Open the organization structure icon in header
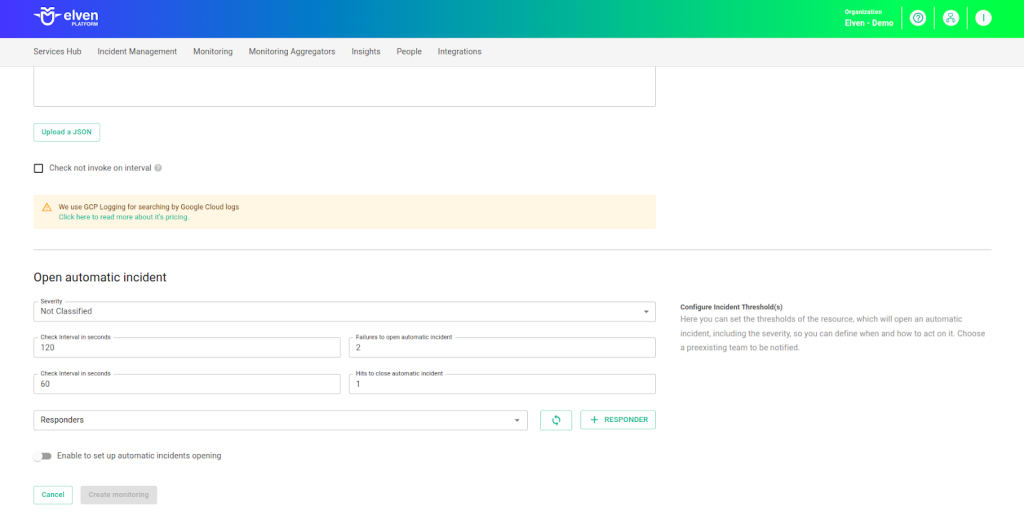The image size is (1024, 511). click(x=951, y=18)
